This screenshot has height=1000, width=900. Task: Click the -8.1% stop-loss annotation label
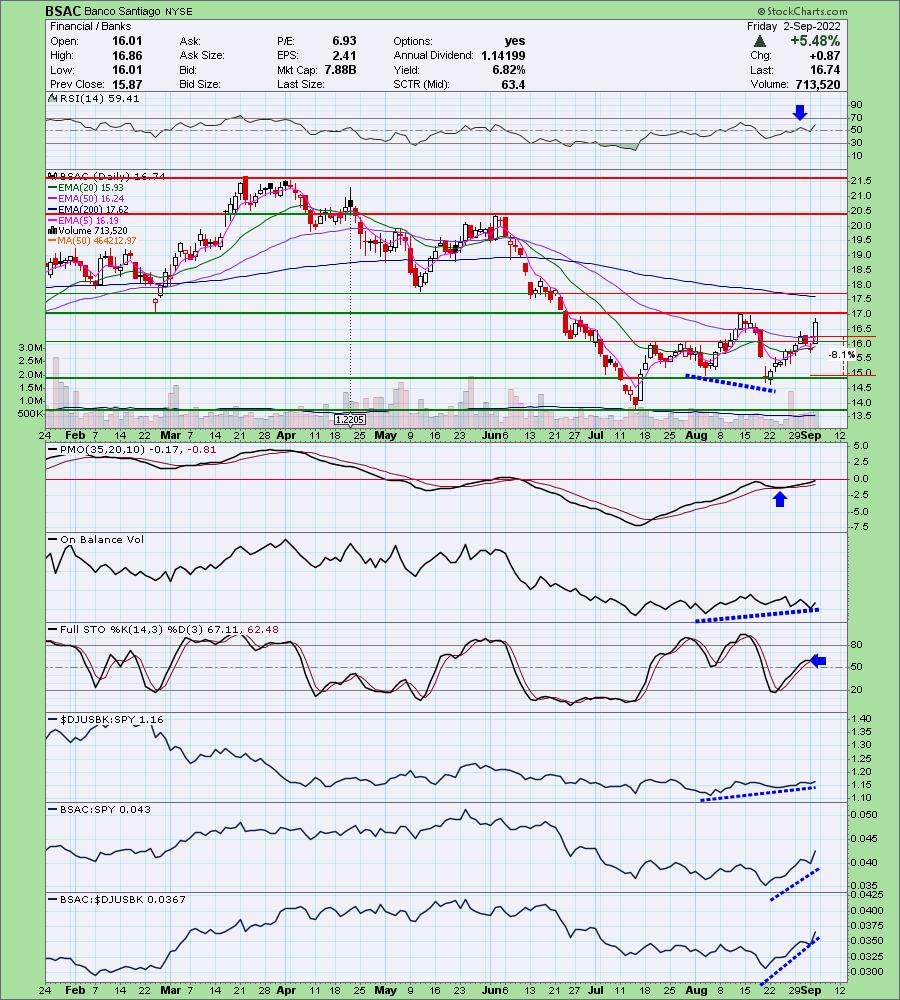pos(841,355)
